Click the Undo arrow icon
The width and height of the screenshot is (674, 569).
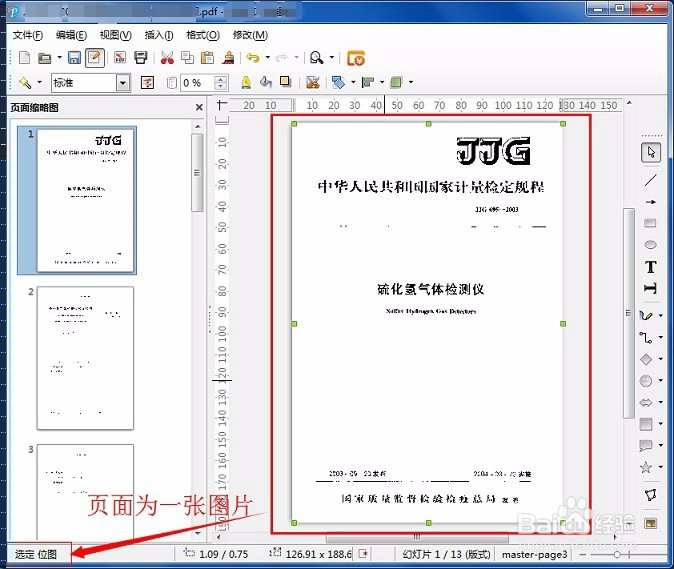pyautogui.click(x=253, y=58)
